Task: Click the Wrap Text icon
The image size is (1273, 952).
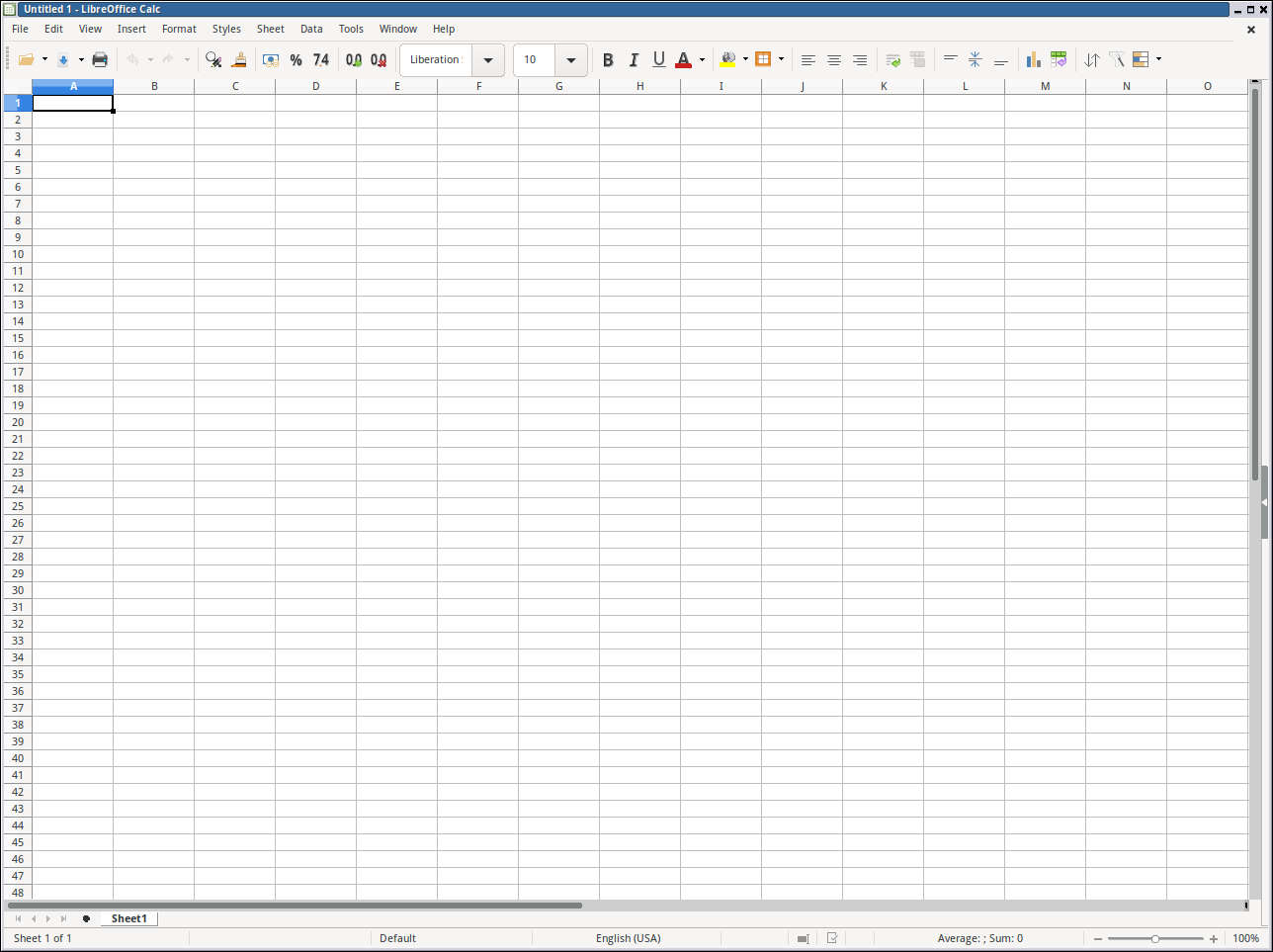Action: coord(892,59)
